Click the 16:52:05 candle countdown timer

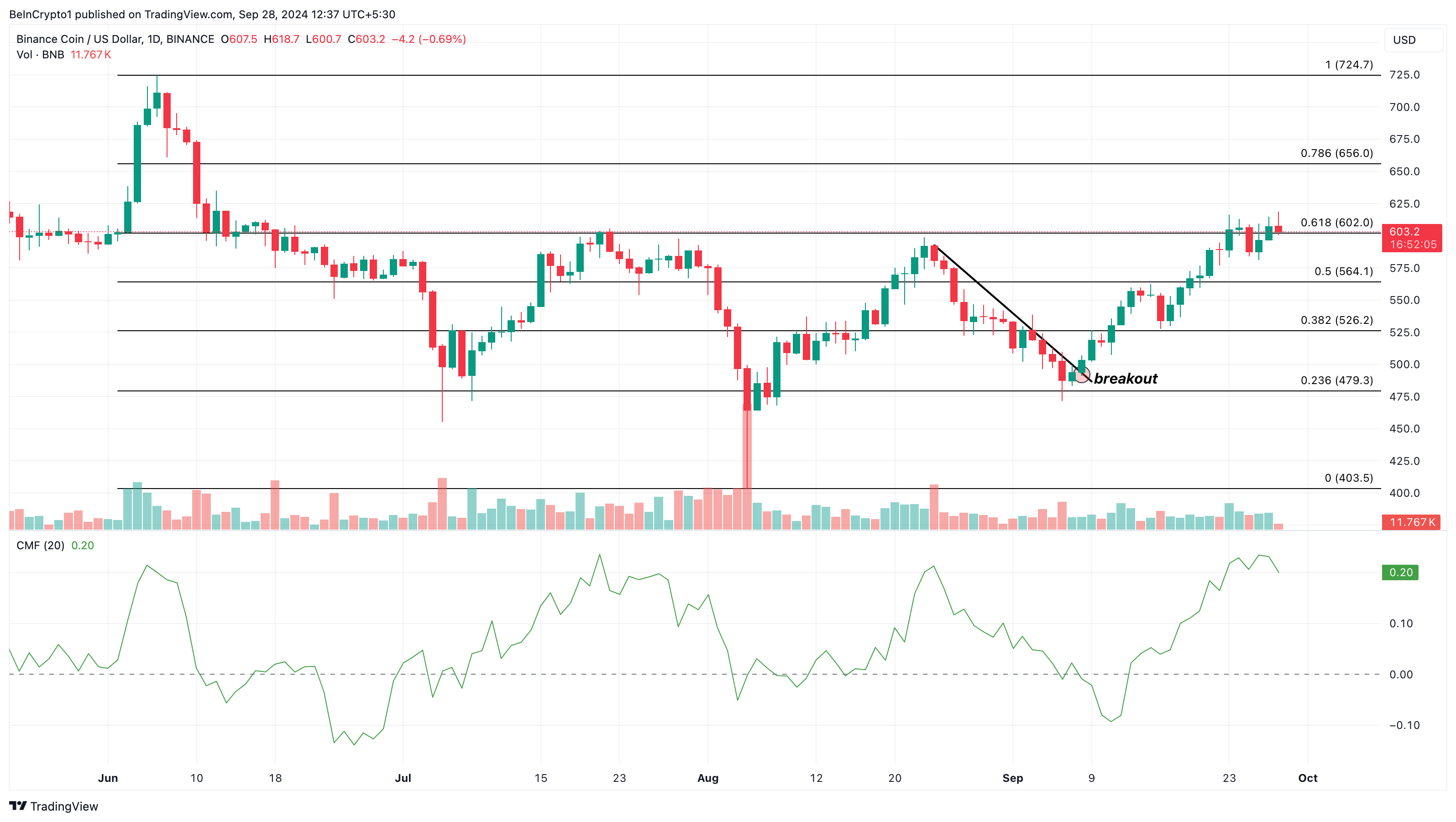[1413, 245]
